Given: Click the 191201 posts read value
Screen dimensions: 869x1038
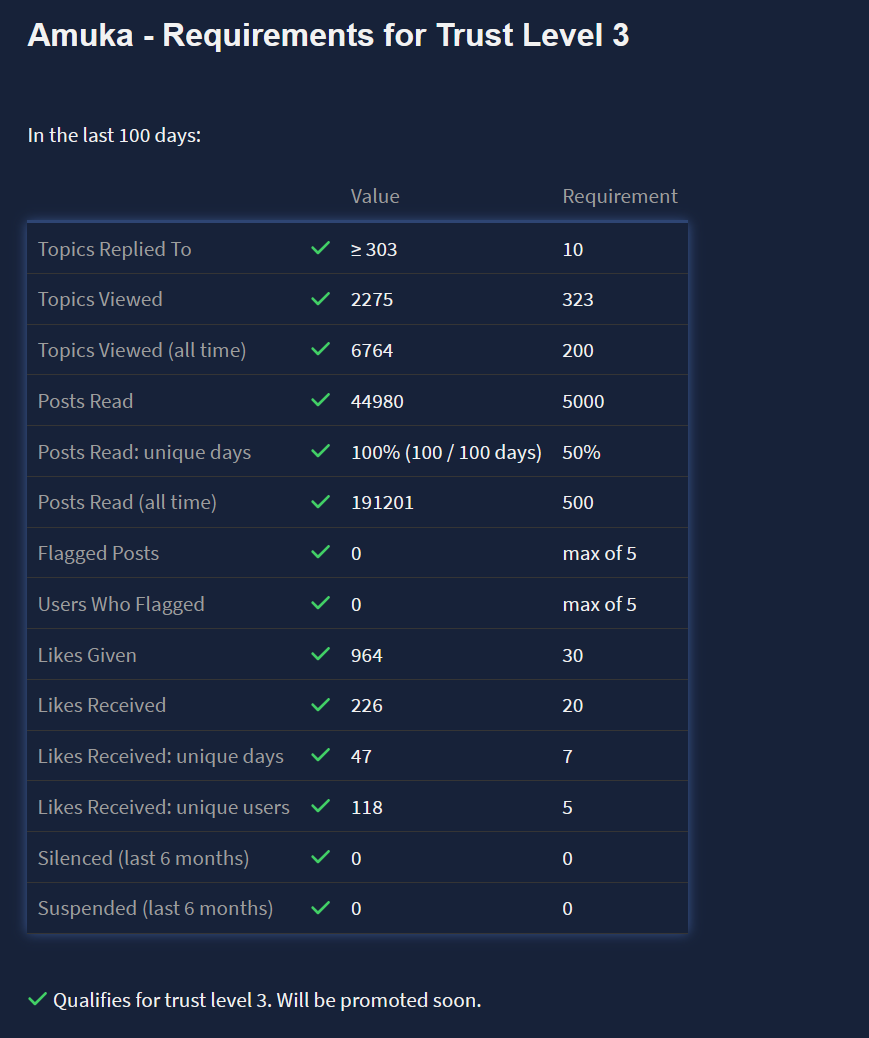Looking at the screenshot, I should [382, 502].
